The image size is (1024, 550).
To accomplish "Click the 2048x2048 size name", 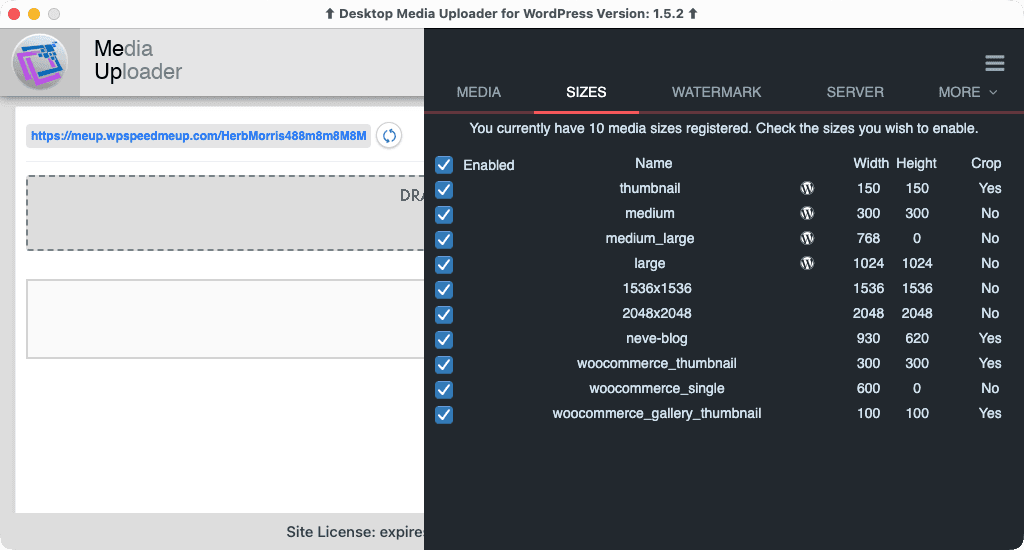I will (x=657, y=314).
